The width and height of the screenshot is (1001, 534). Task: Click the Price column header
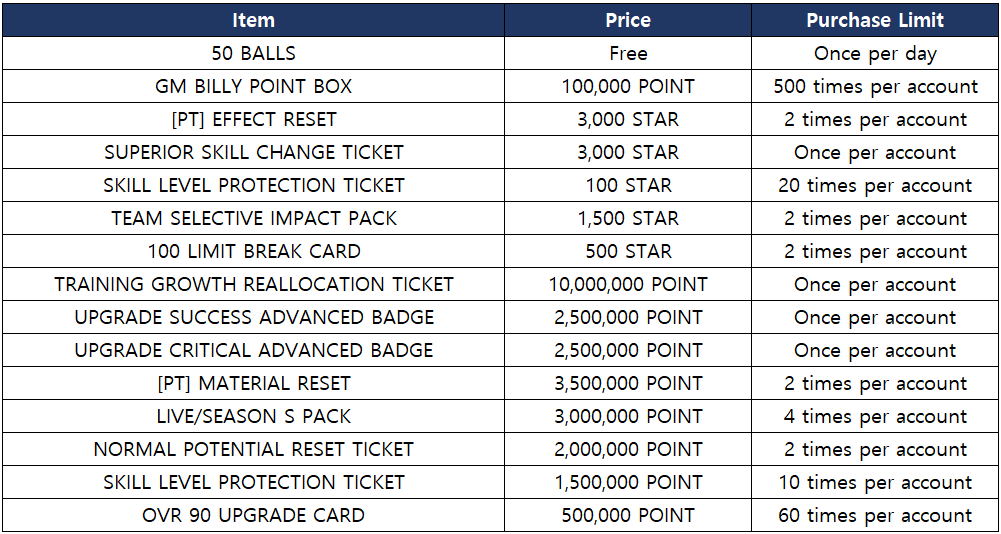[628, 20]
